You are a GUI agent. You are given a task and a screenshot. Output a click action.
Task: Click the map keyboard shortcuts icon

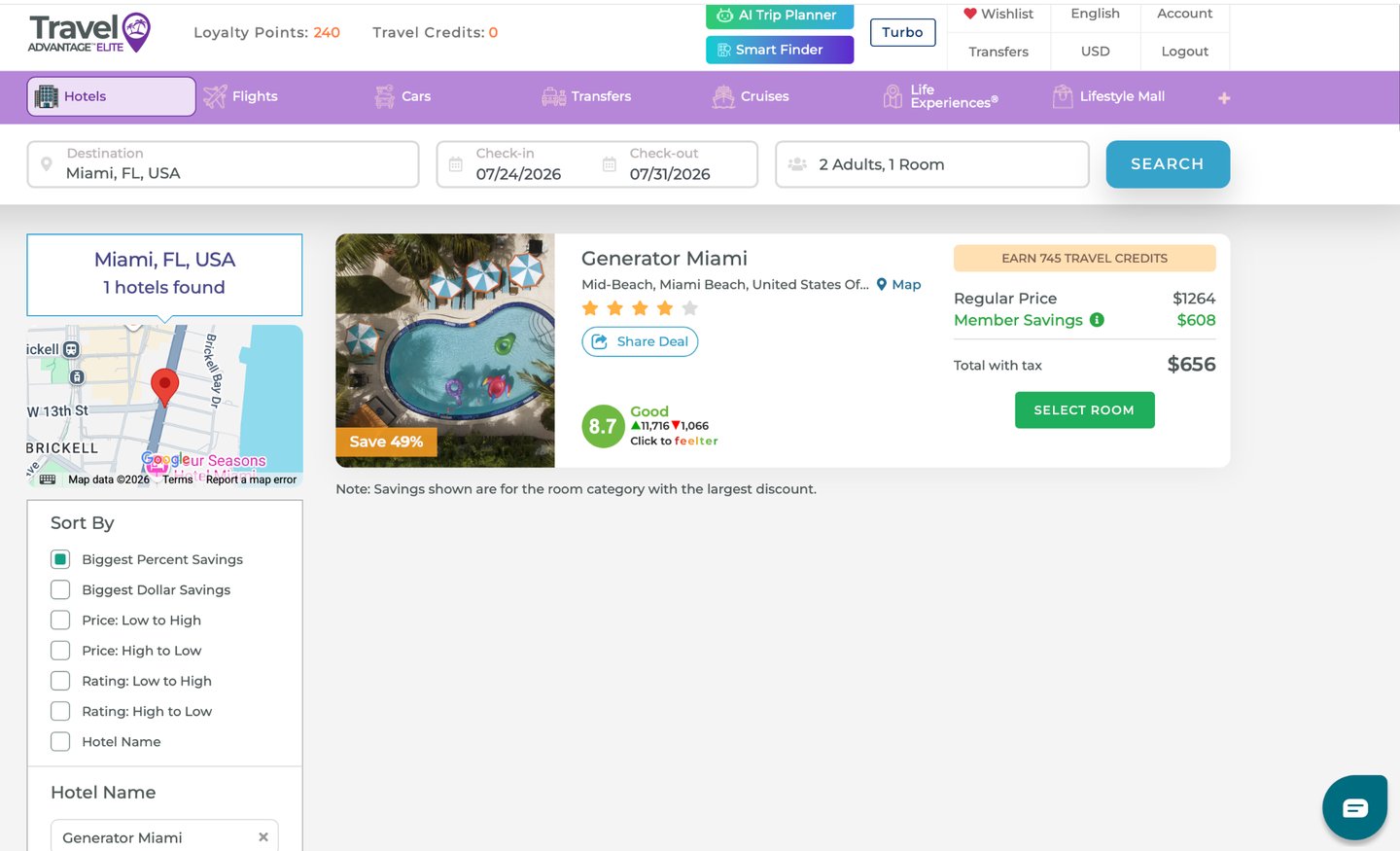pos(48,479)
